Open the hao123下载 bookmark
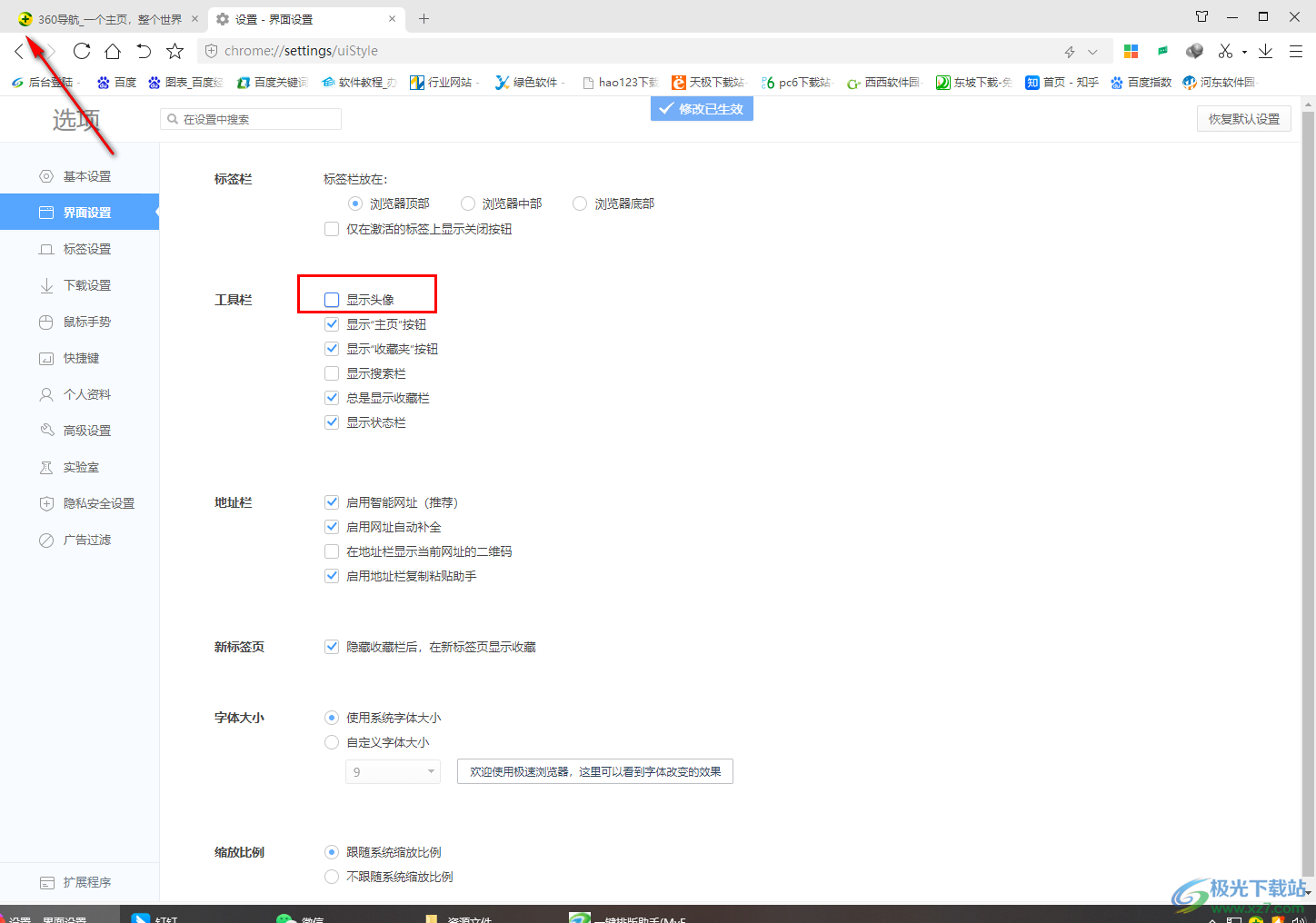Image resolution: width=1316 pixels, height=923 pixels. coord(619,83)
